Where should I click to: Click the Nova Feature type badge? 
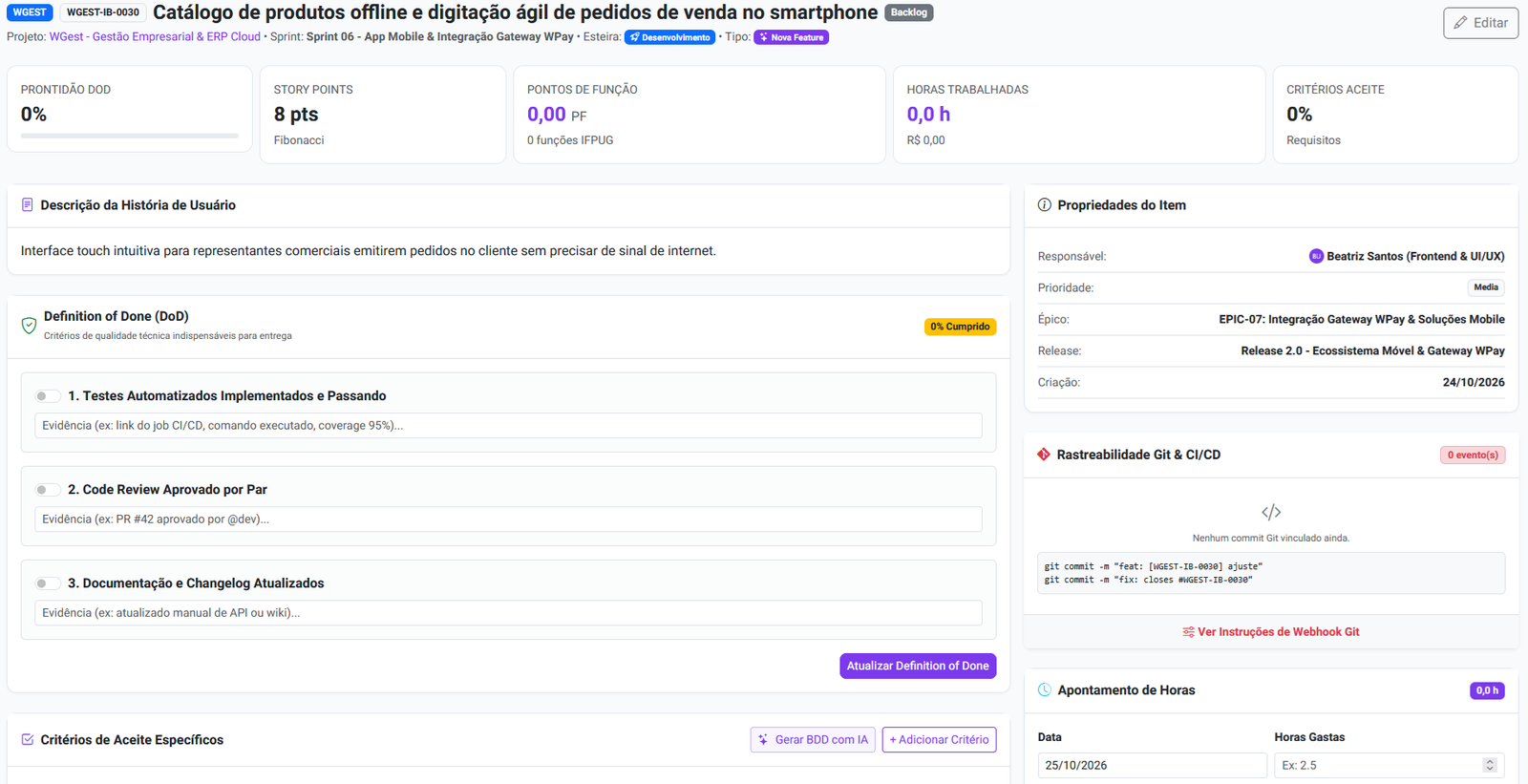click(x=791, y=37)
